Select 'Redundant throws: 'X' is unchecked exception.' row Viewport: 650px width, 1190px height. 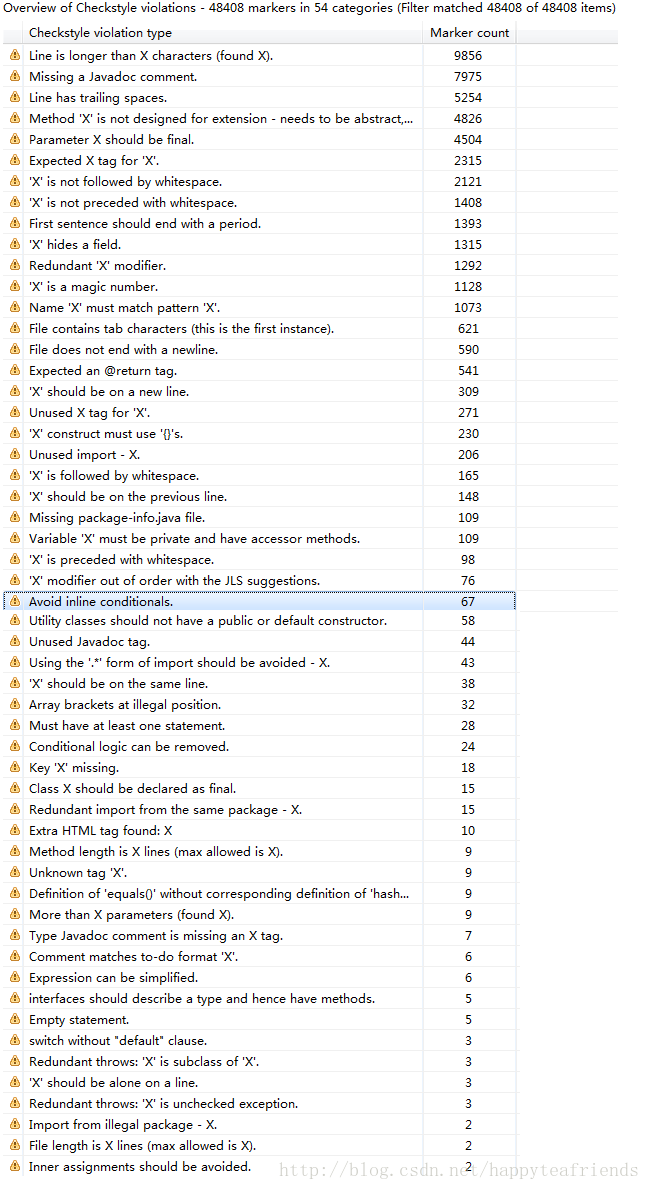260,1103
